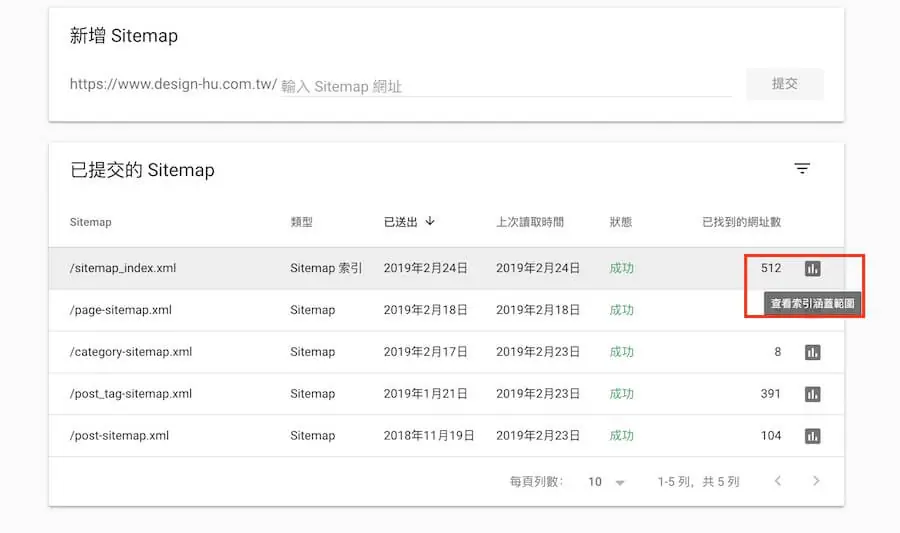The image size is (900, 533).
Task: Toggle sort arrow beside 已送出 header
Action: click(430, 221)
